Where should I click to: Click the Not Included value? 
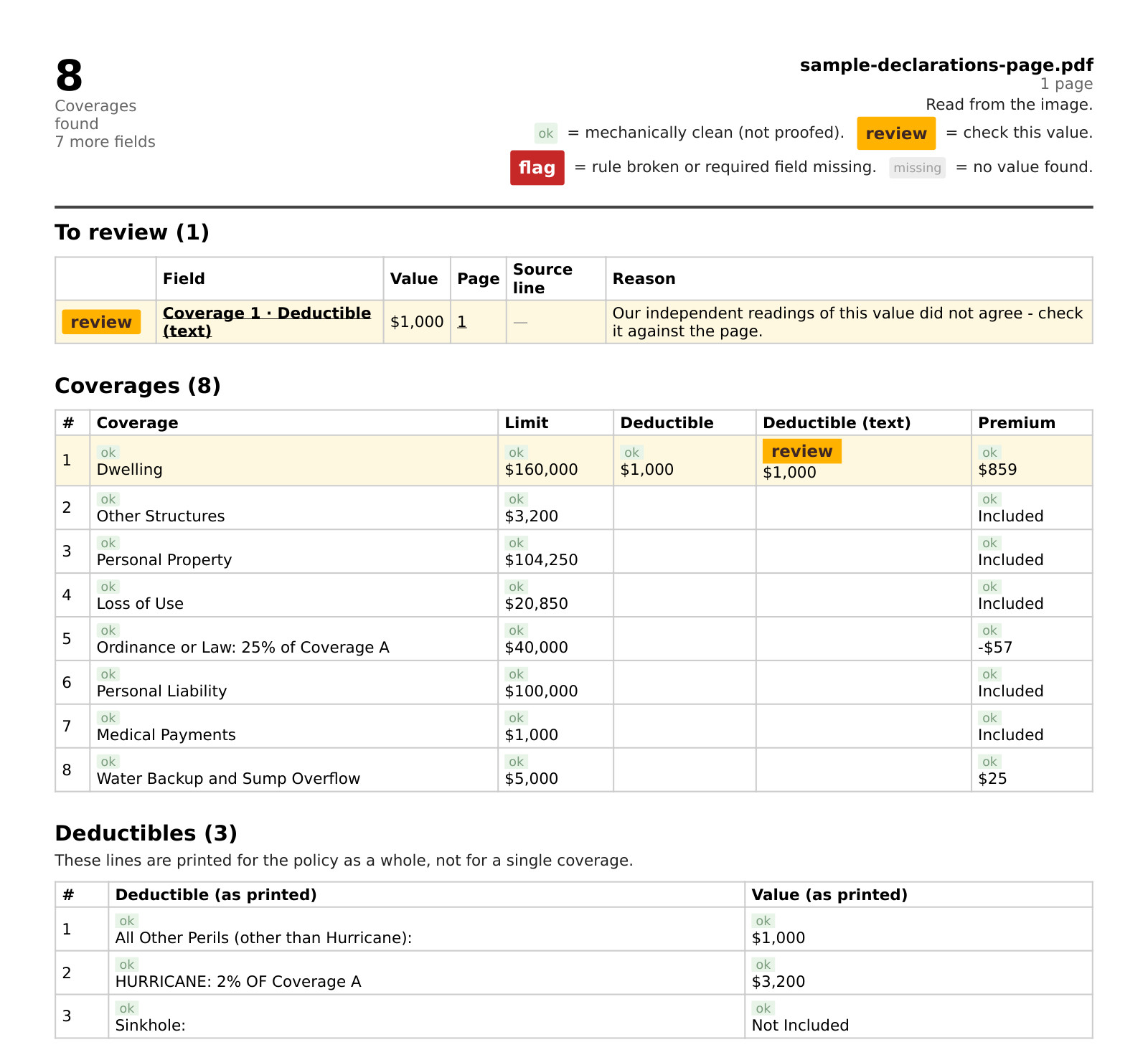pyautogui.click(x=800, y=1026)
